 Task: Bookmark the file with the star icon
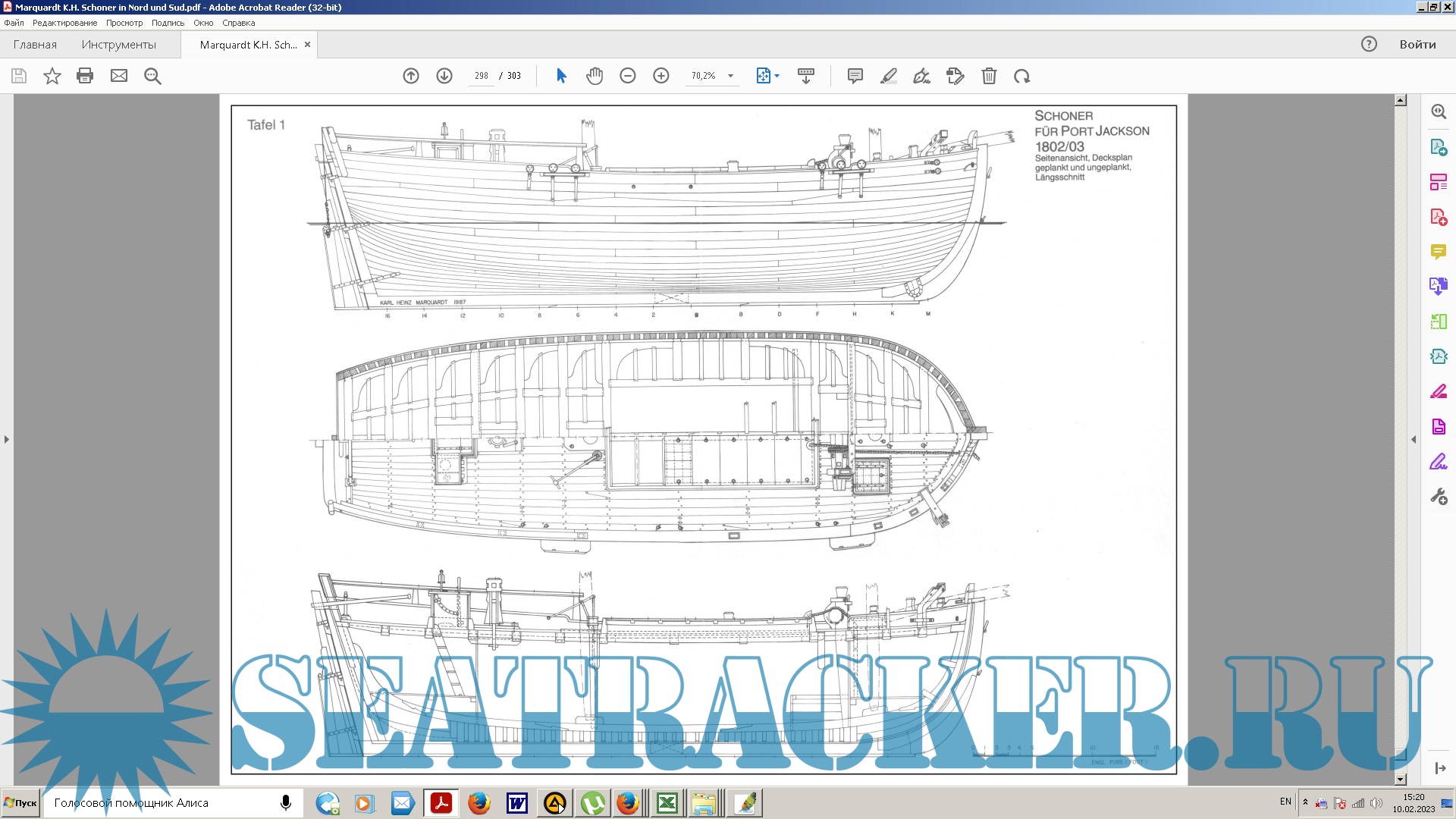pyautogui.click(x=52, y=76)
